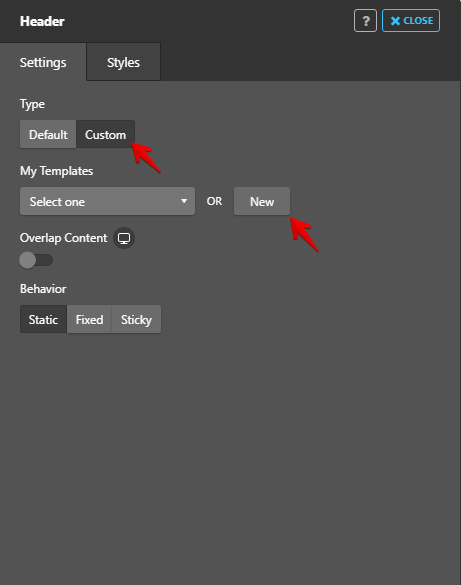Screen dimensions: 461x585
Task: Open help via the question mark icon
Action: coord(365,21)
